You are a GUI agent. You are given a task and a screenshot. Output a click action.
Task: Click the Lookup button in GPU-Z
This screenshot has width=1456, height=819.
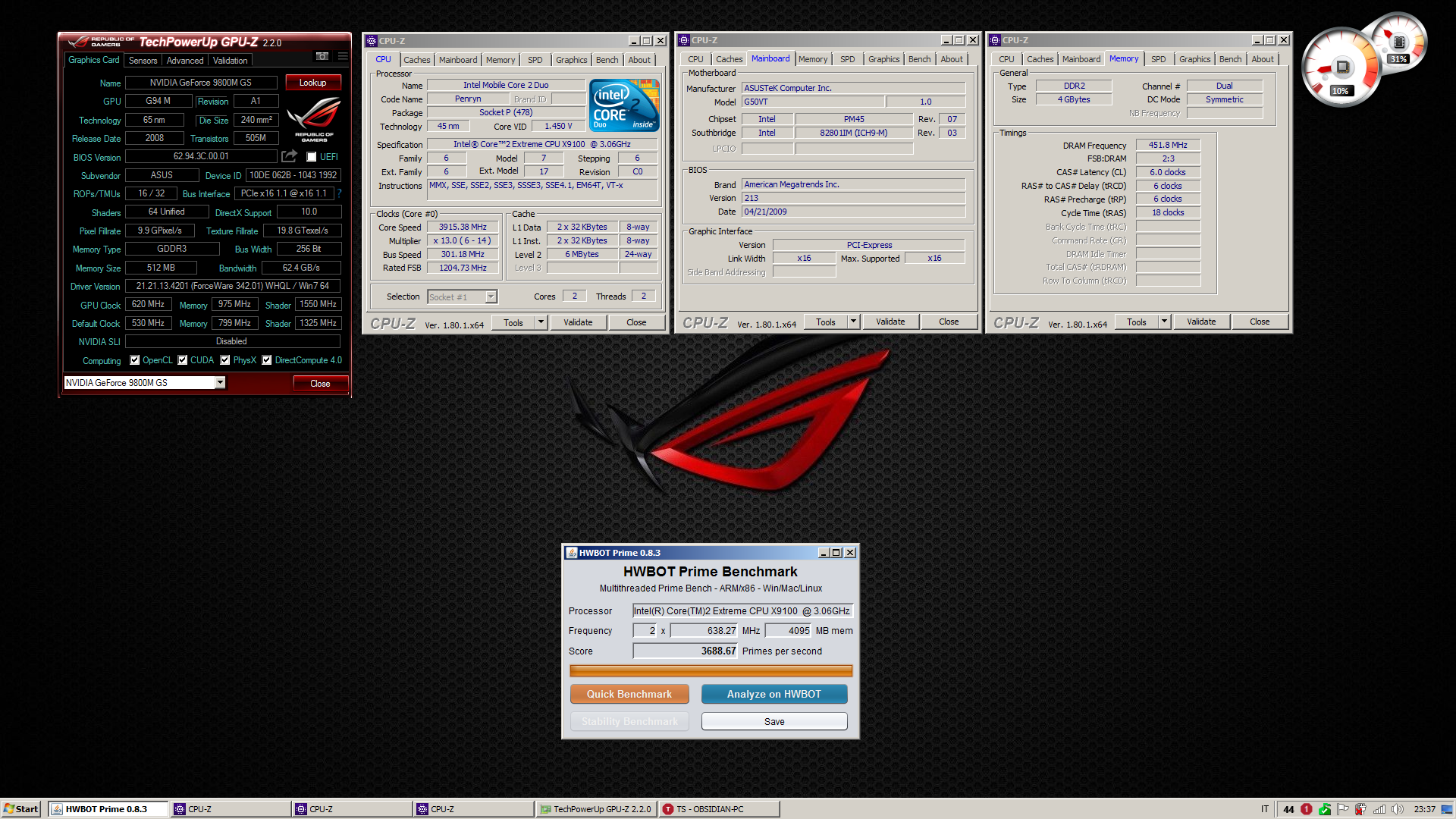click(x=312, y=83)
